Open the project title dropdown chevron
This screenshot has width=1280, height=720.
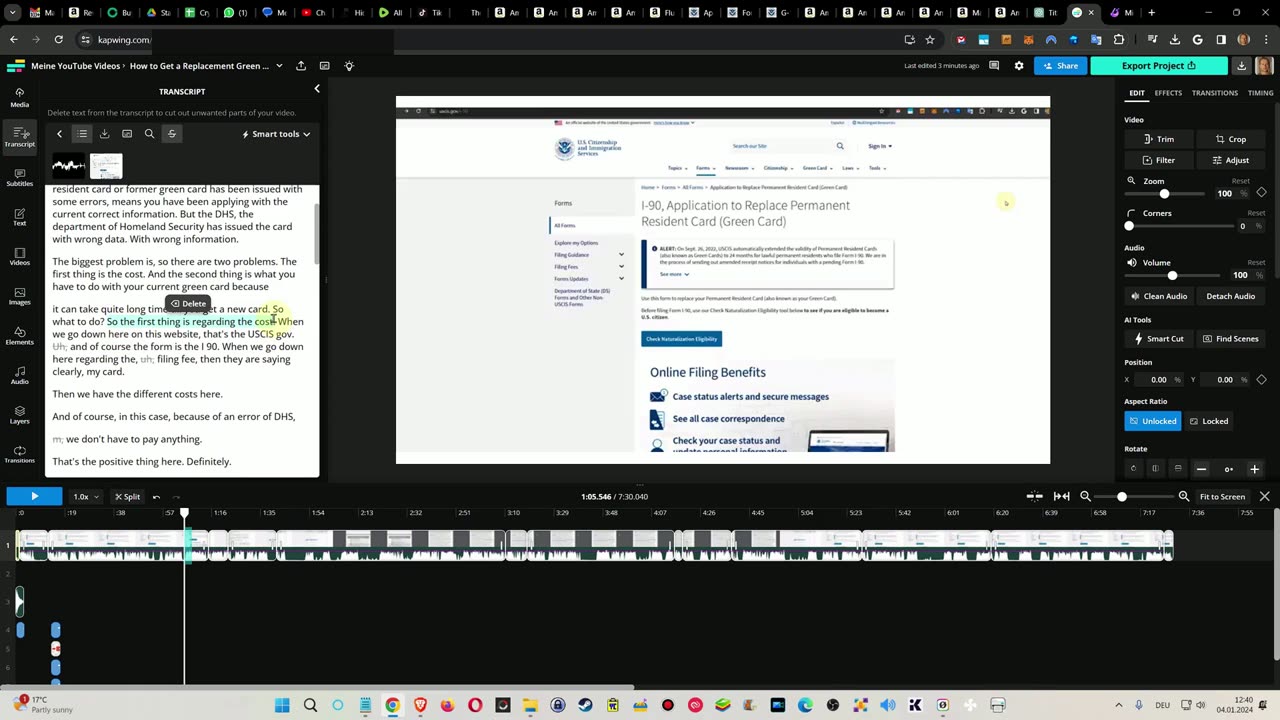[279, 66]
